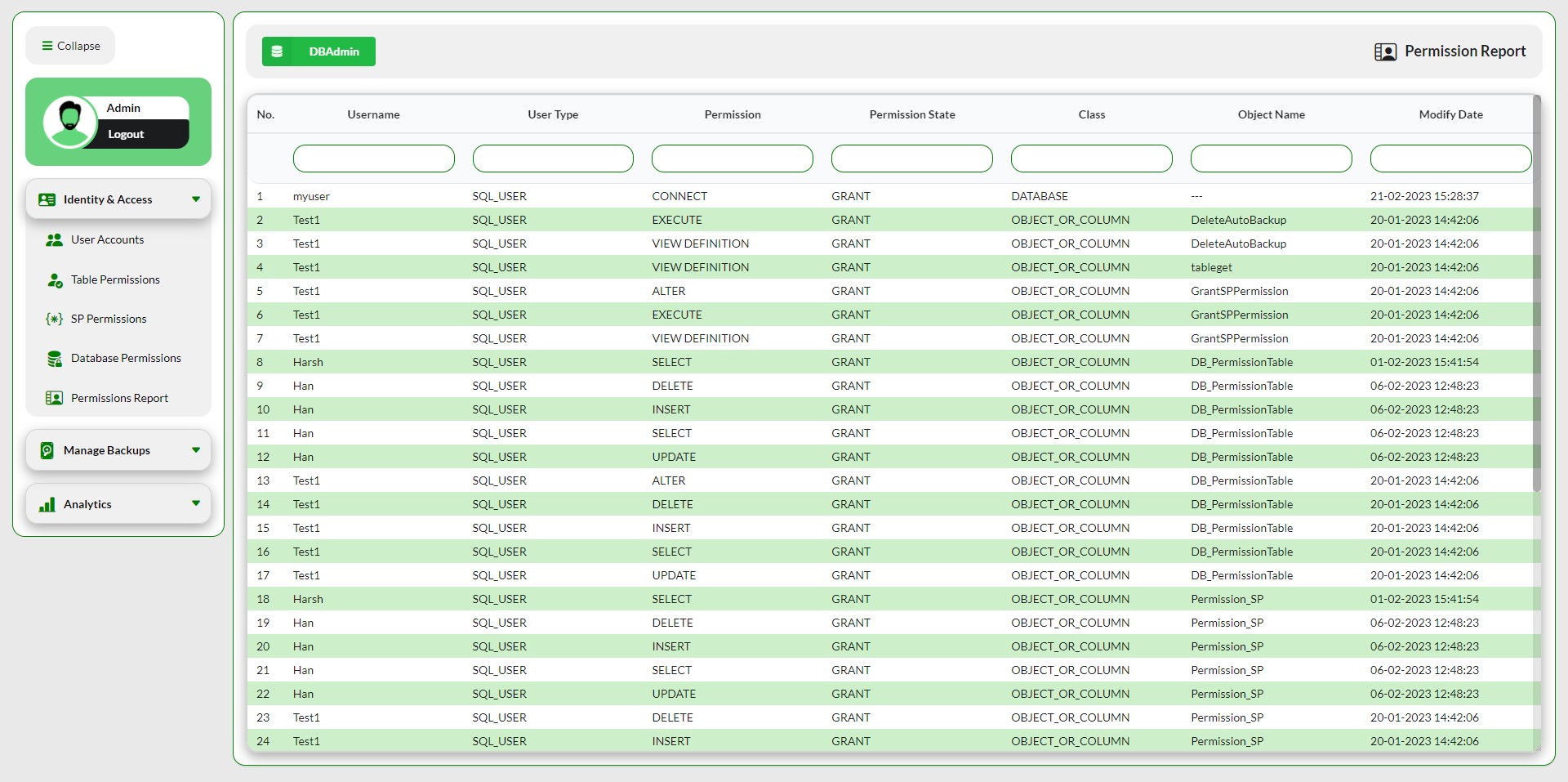The height and width of the screenshot is (782, 1568).
Task: Click the table vertical scrollbar thumb
Action: coord(1536,294)
